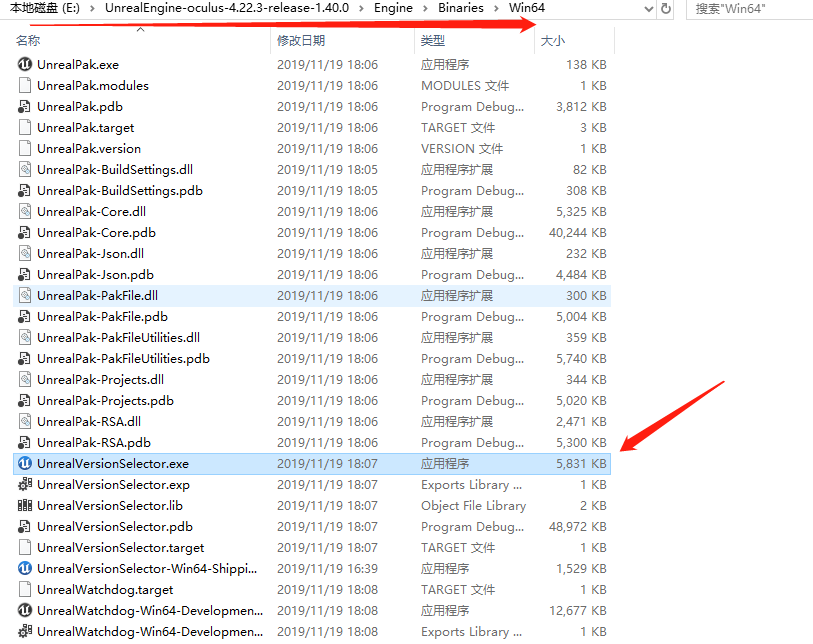Click the UnrealVersionSelector.exe Unreal icon
The height and width of the screenshot is (644, 813).
[25, 464]
